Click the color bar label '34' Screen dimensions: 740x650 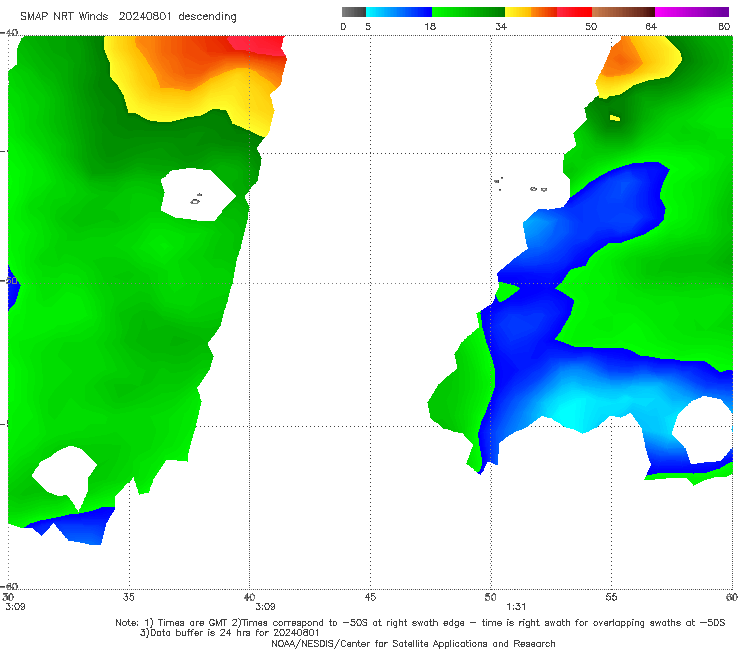[501, 26]
